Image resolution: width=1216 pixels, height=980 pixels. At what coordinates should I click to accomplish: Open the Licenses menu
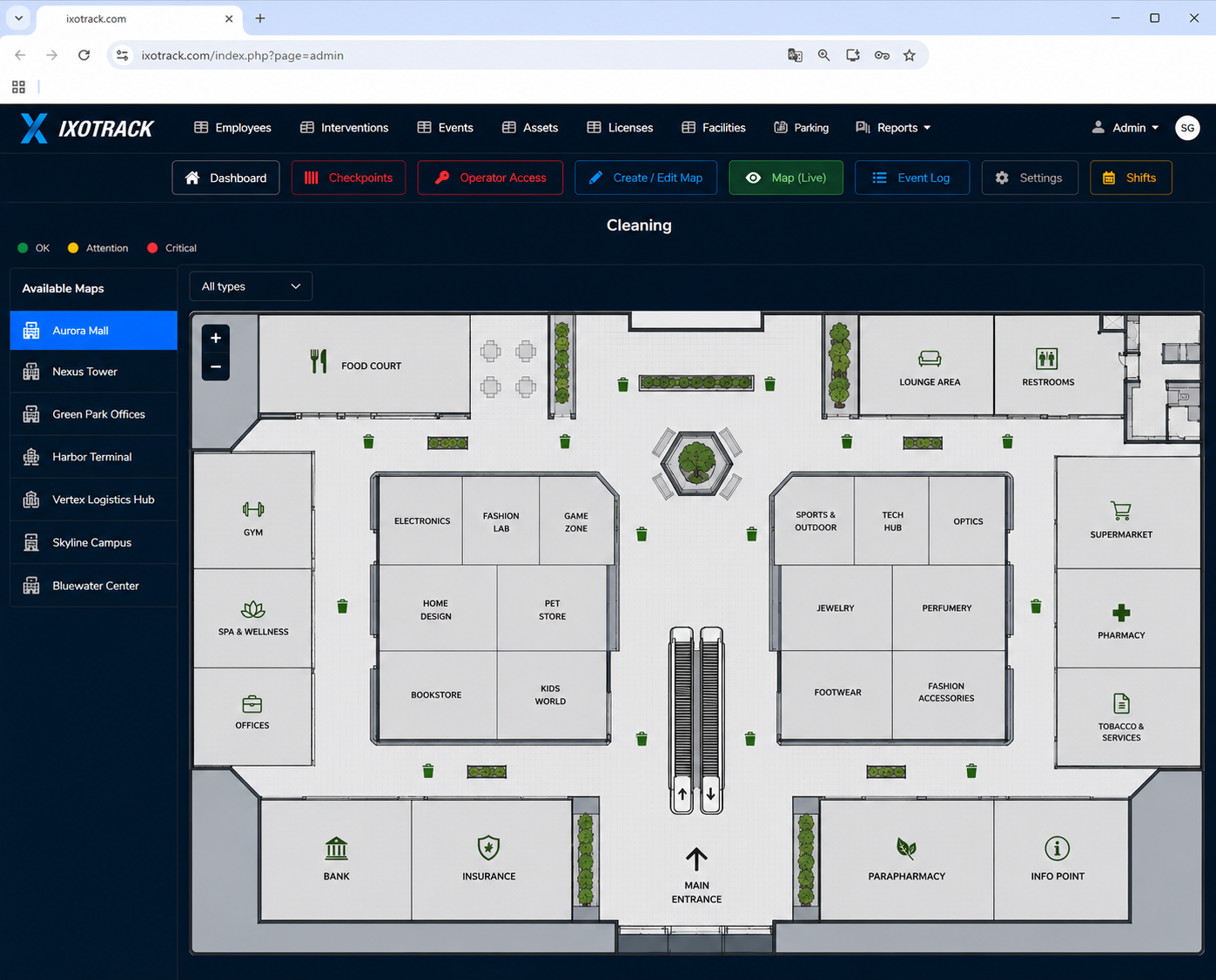pos(620,128)
